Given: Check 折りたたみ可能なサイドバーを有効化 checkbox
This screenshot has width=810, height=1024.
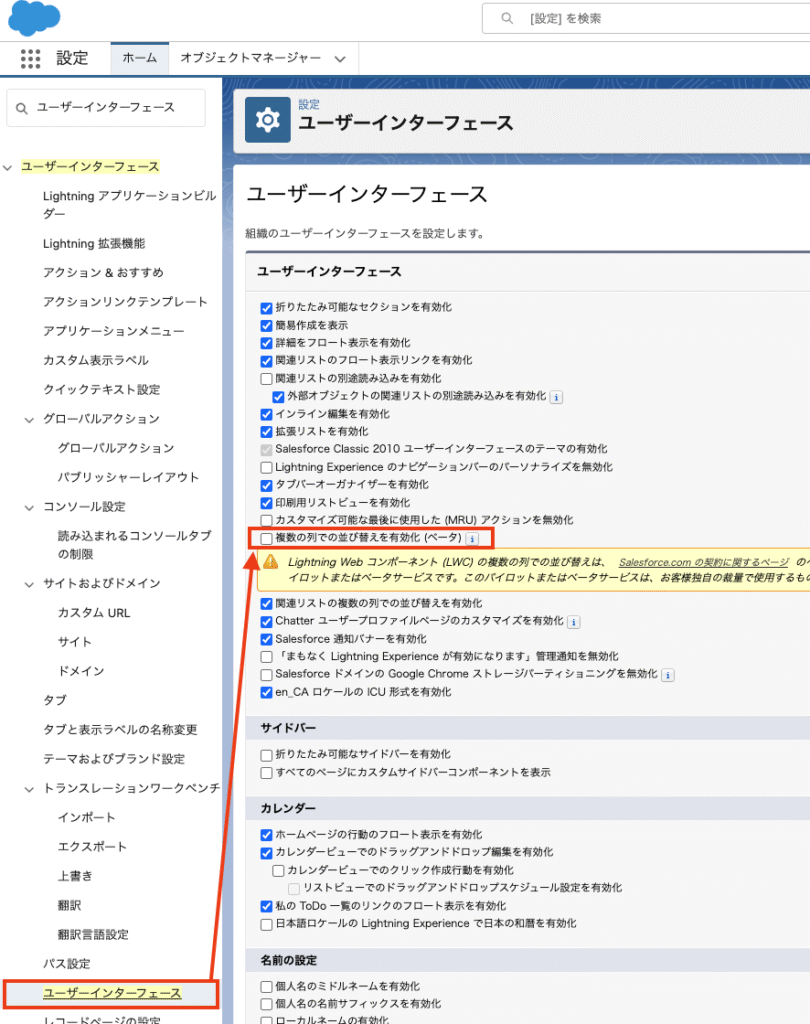Looking at the screenshot, I should tap(266, 755).
